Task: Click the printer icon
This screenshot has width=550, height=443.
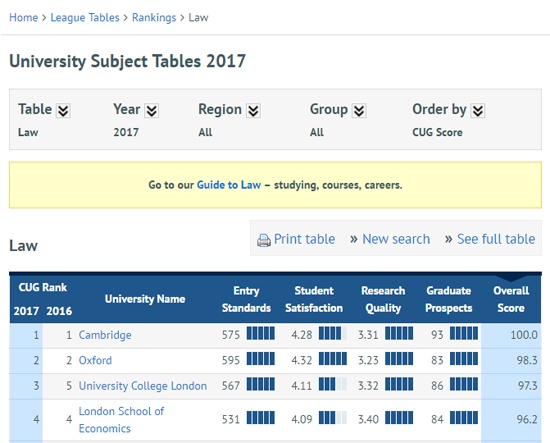Action: coord(264,240)
